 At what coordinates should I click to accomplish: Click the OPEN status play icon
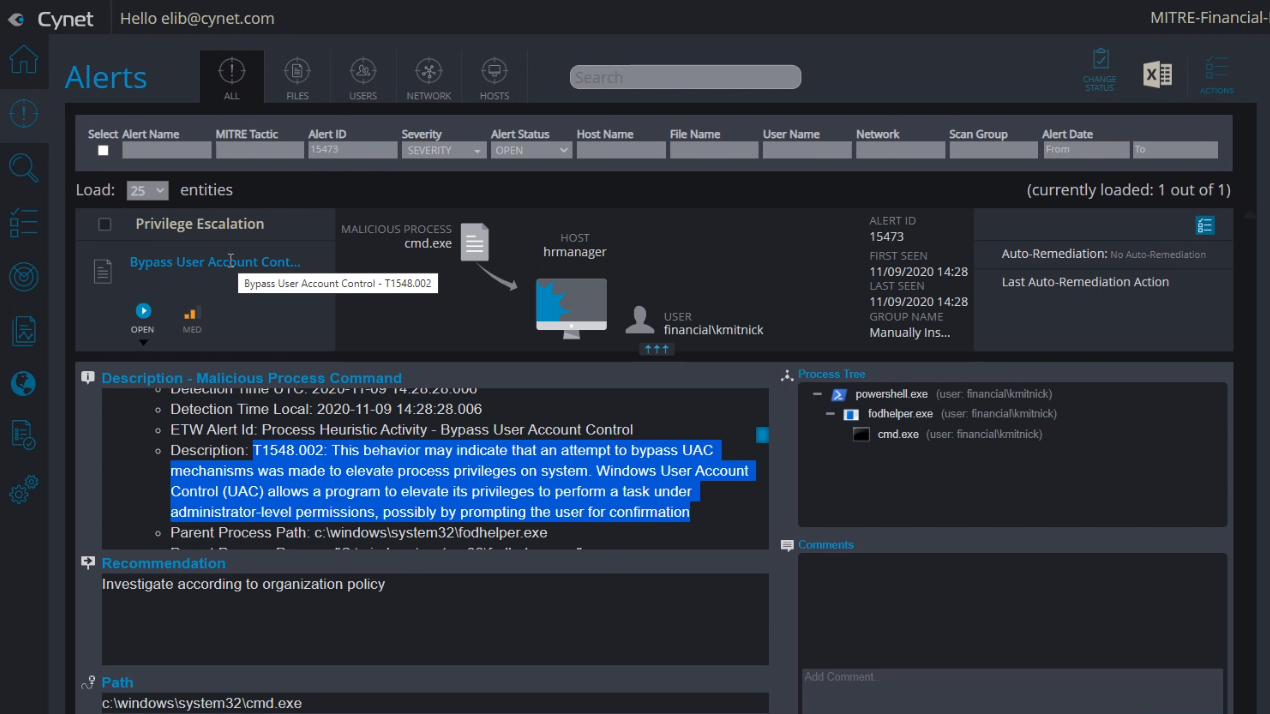pyautogui.click(x=143, y=311)
